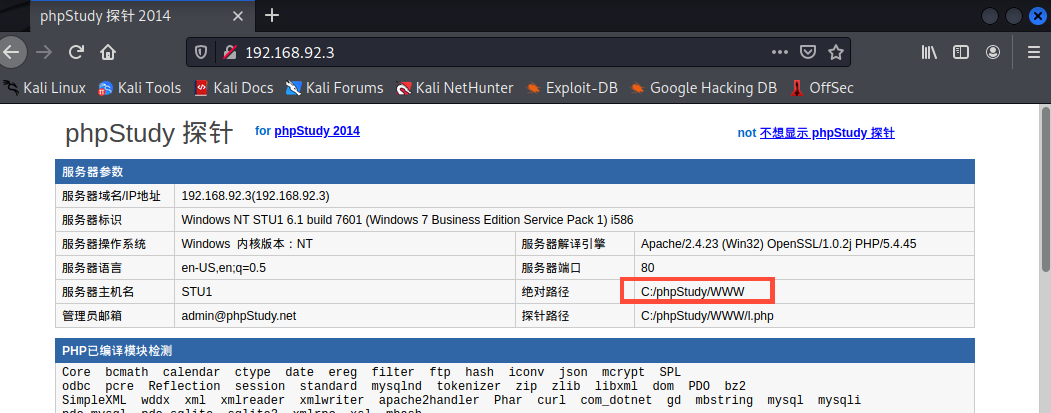Bookmark this page with star icon
This screenshot has width=1051, height=413.
(x=835, y=52)
